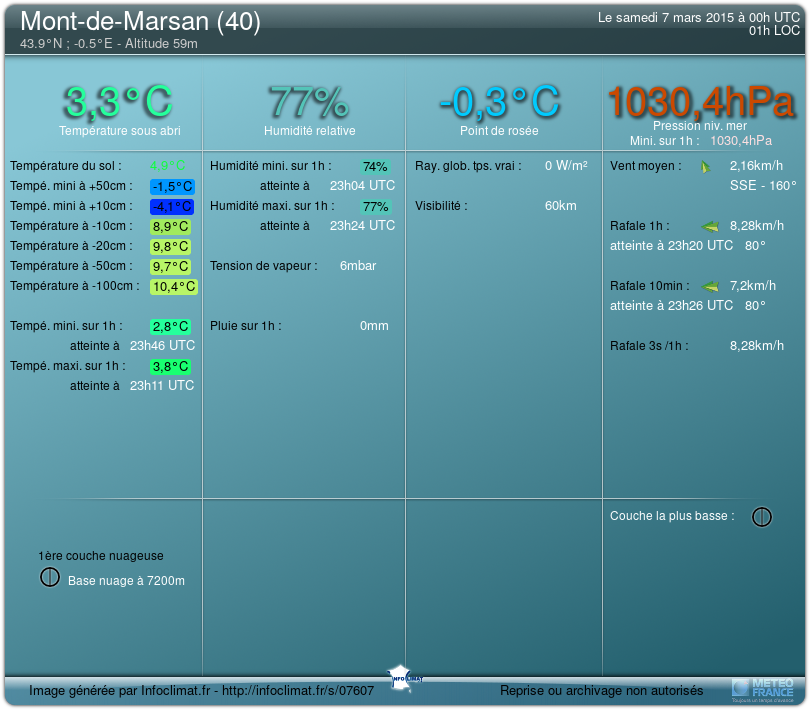This screenshot has height=710, width=810.
Task: Click the 2,8°C minimum temperature badge
Action: pyautogui.click(x=170, y=327)
